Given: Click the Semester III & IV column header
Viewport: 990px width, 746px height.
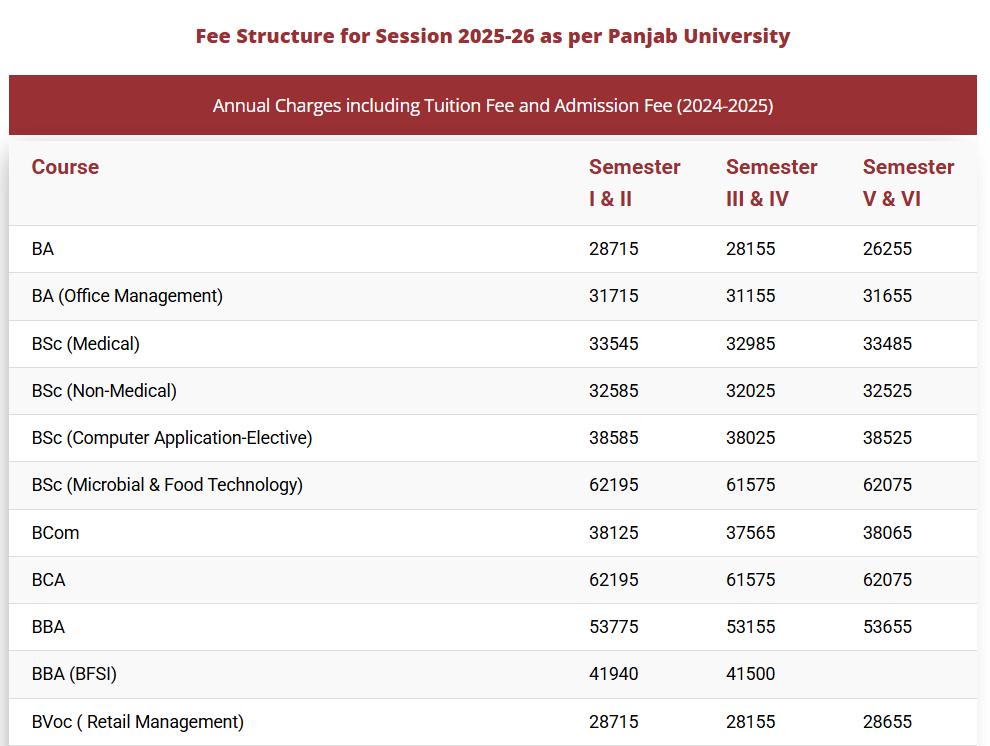Looking at the screenshot, I should click(x=771, y=182).
